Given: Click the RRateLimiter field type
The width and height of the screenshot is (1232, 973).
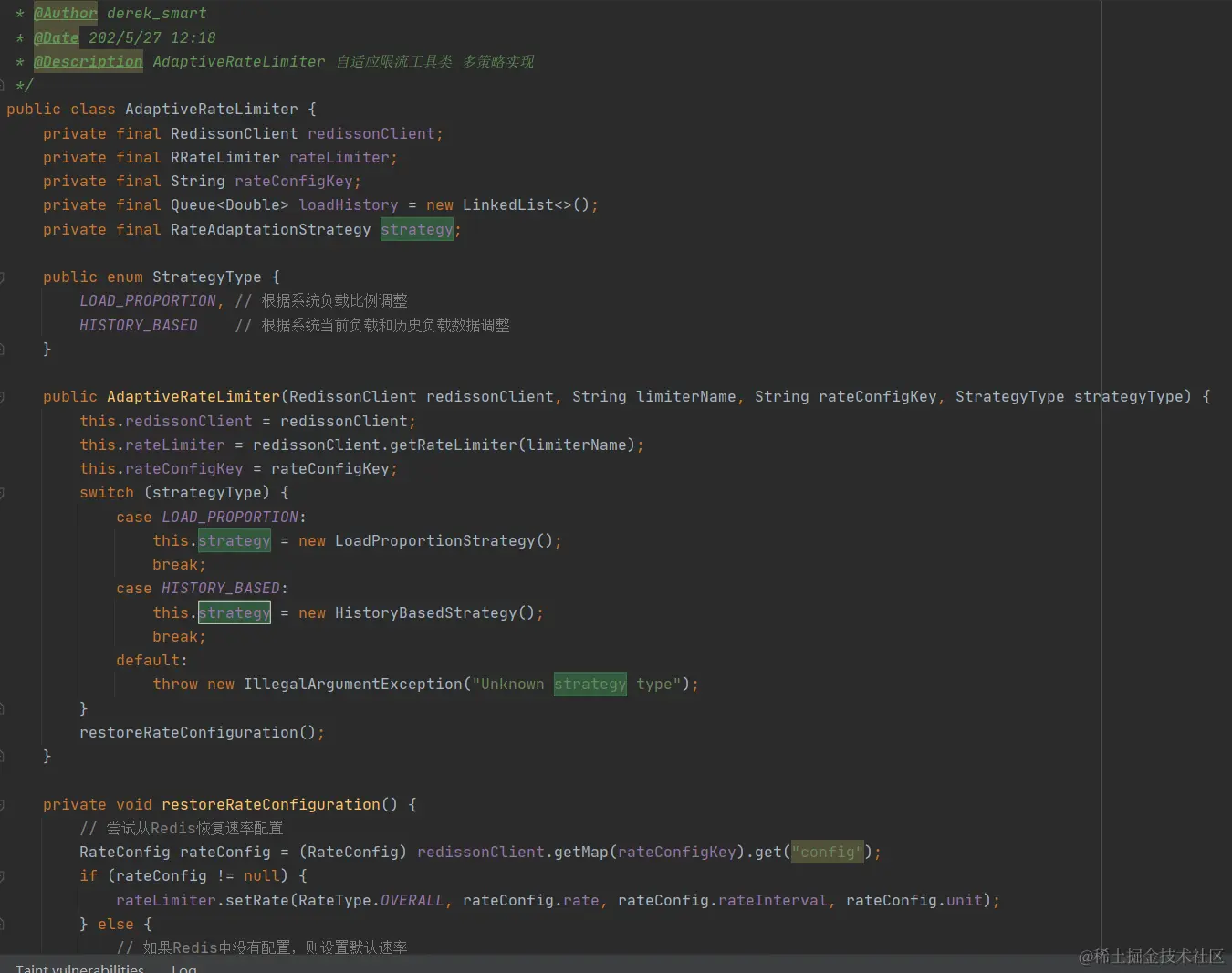Looking at the screenshot, I should [225, 157].
